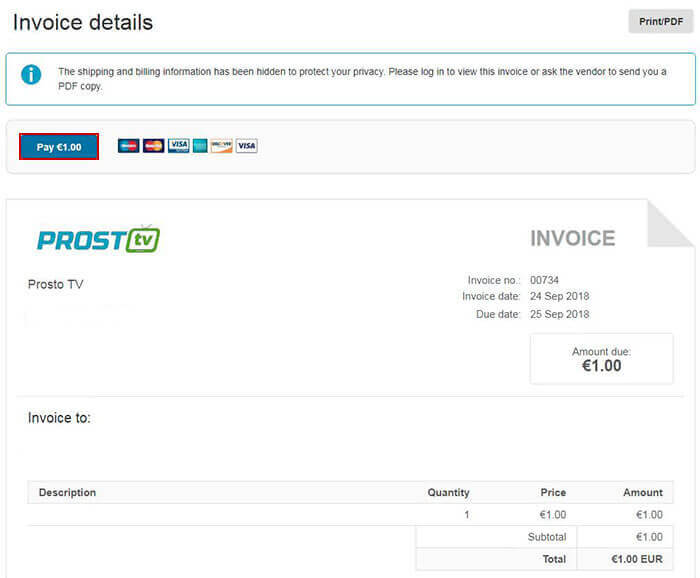Click the American Express card icon
Image resolution: width=700 pixels, height=578 pixels.
coord(200,146)
